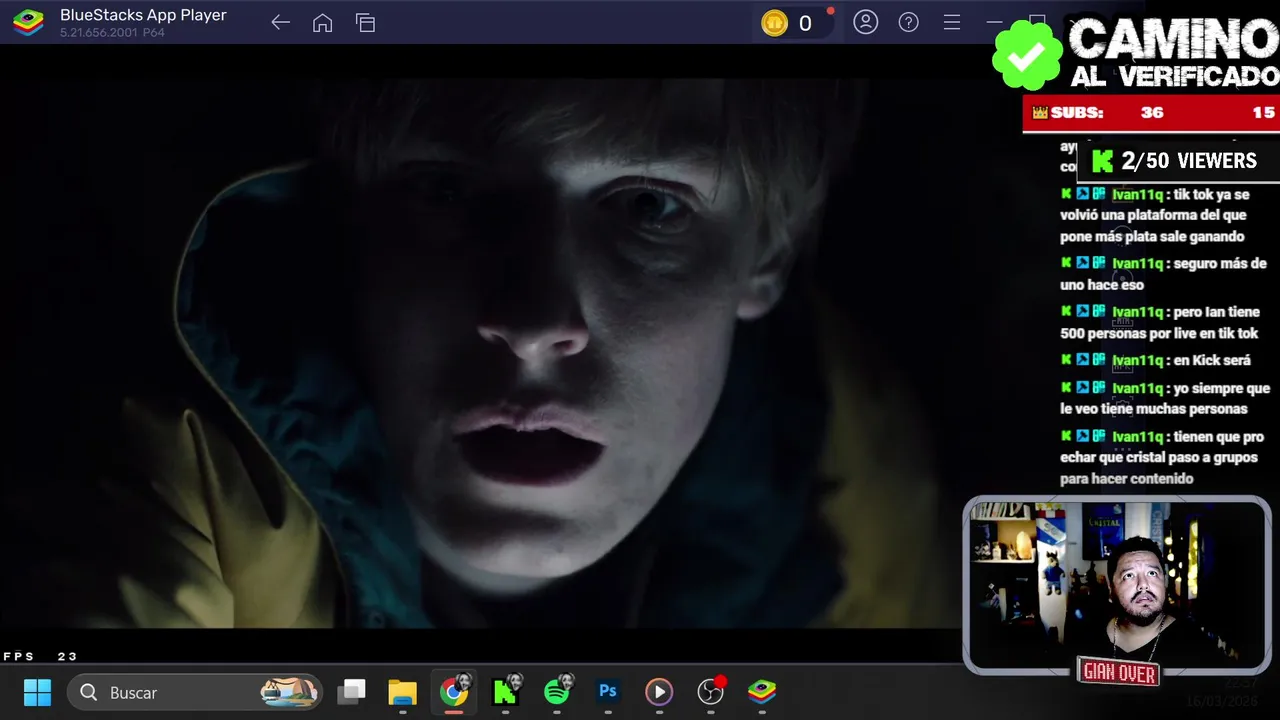Open BlueStacks from the taskbar
The height and width of the screenshot is (720, 1280).
coord(762,692)
